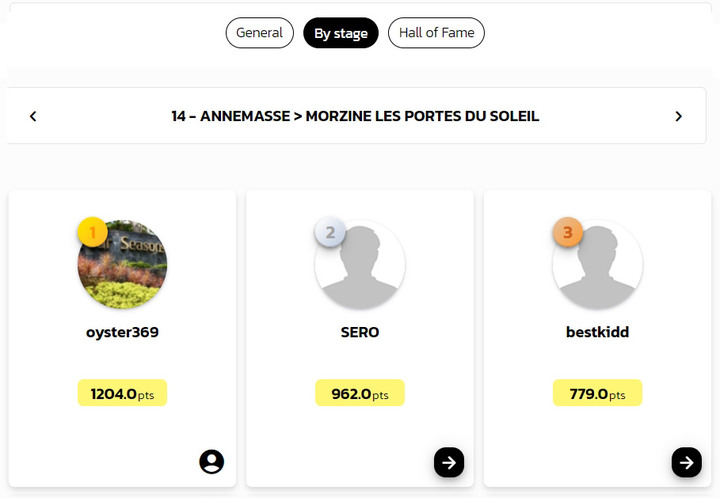Select the By stage tab

[x=341, y=33]
